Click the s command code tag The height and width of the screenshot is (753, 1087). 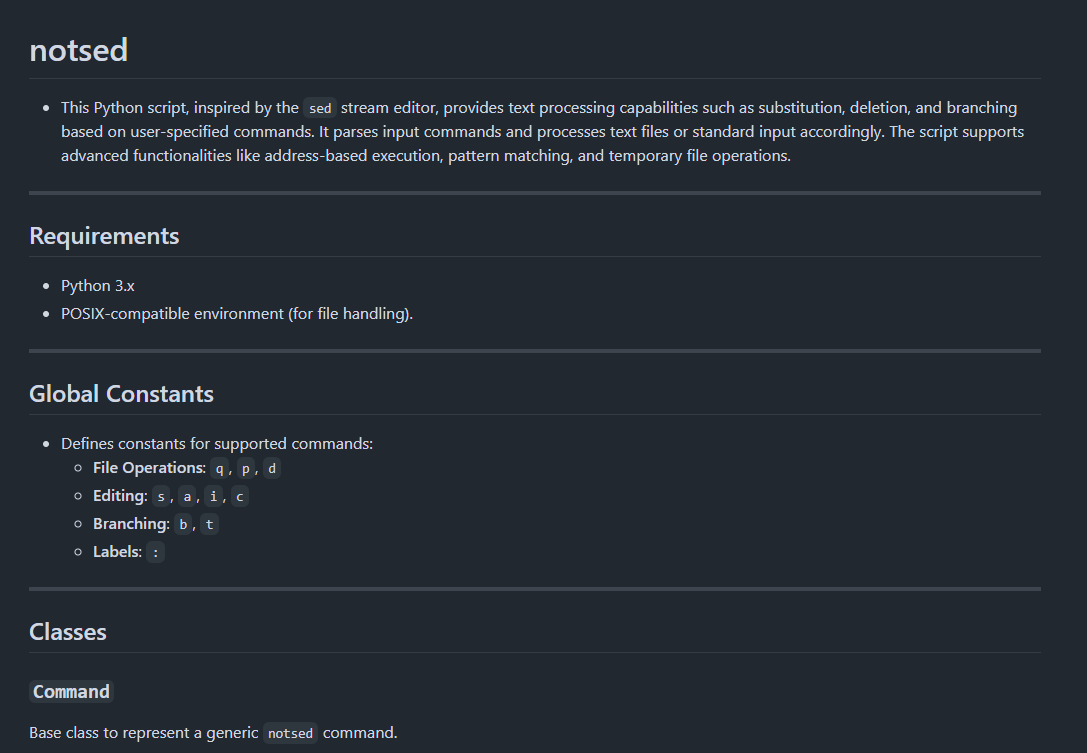161,496
